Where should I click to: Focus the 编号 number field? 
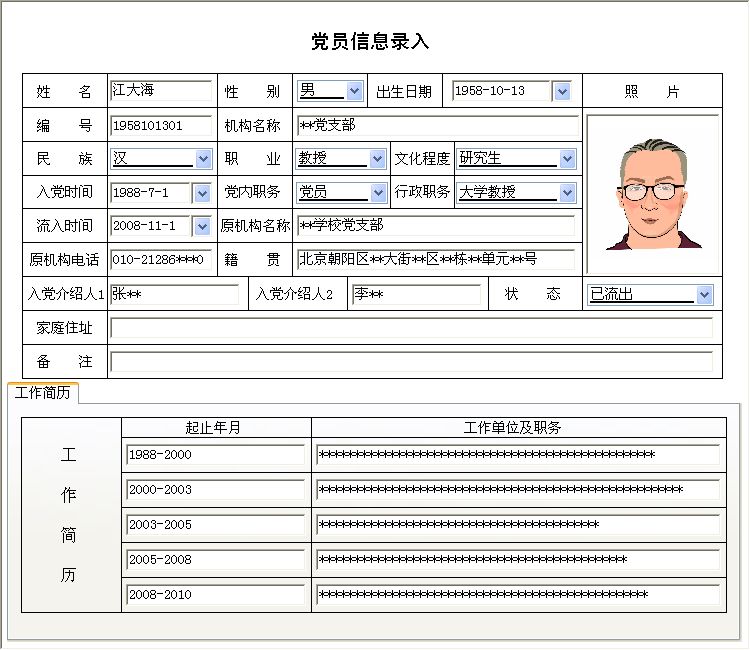(160, 126)
